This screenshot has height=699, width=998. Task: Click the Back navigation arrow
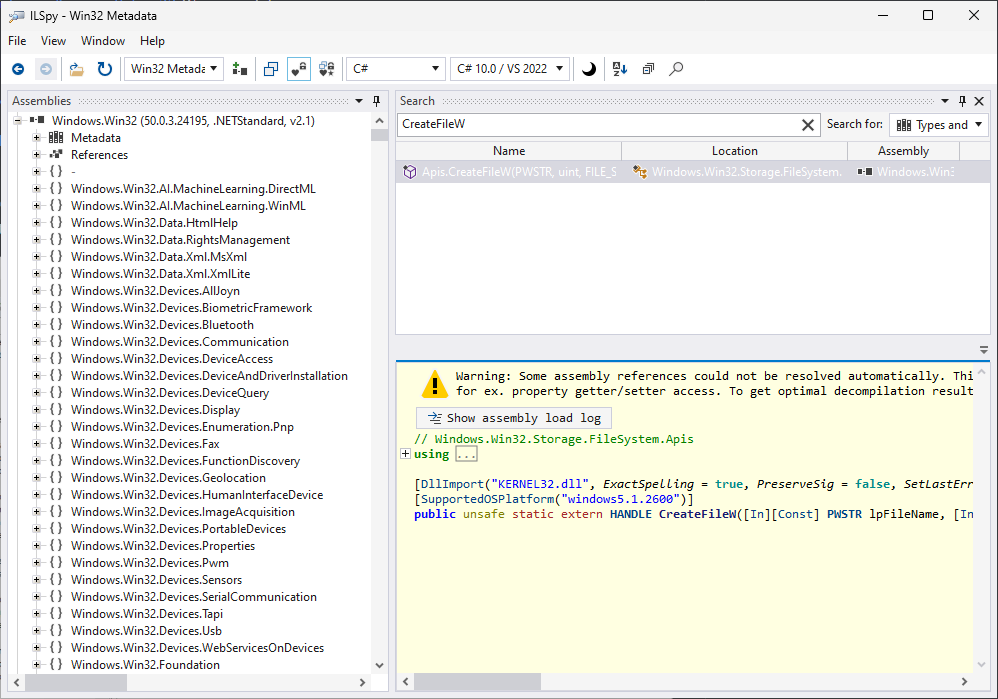(x=18, y=69)
